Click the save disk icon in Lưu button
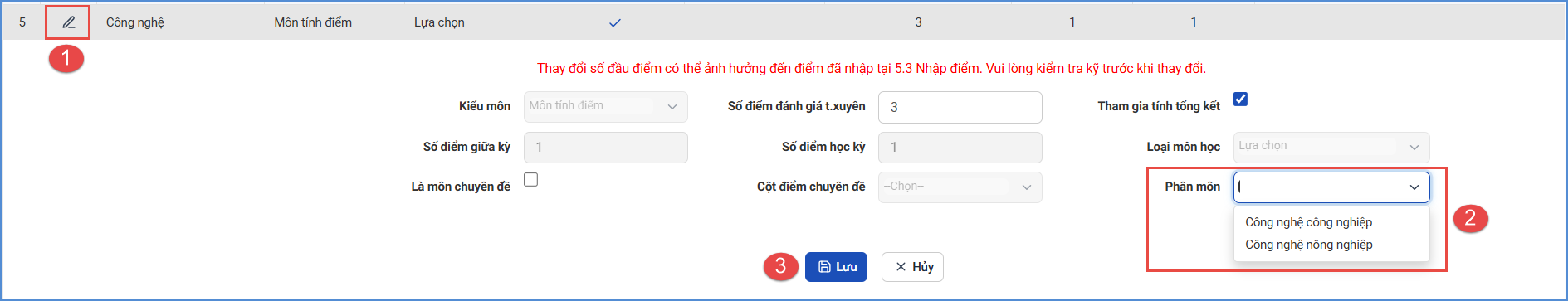Image resolution: width=1568 pixels, height=301 pixels. 824,267
